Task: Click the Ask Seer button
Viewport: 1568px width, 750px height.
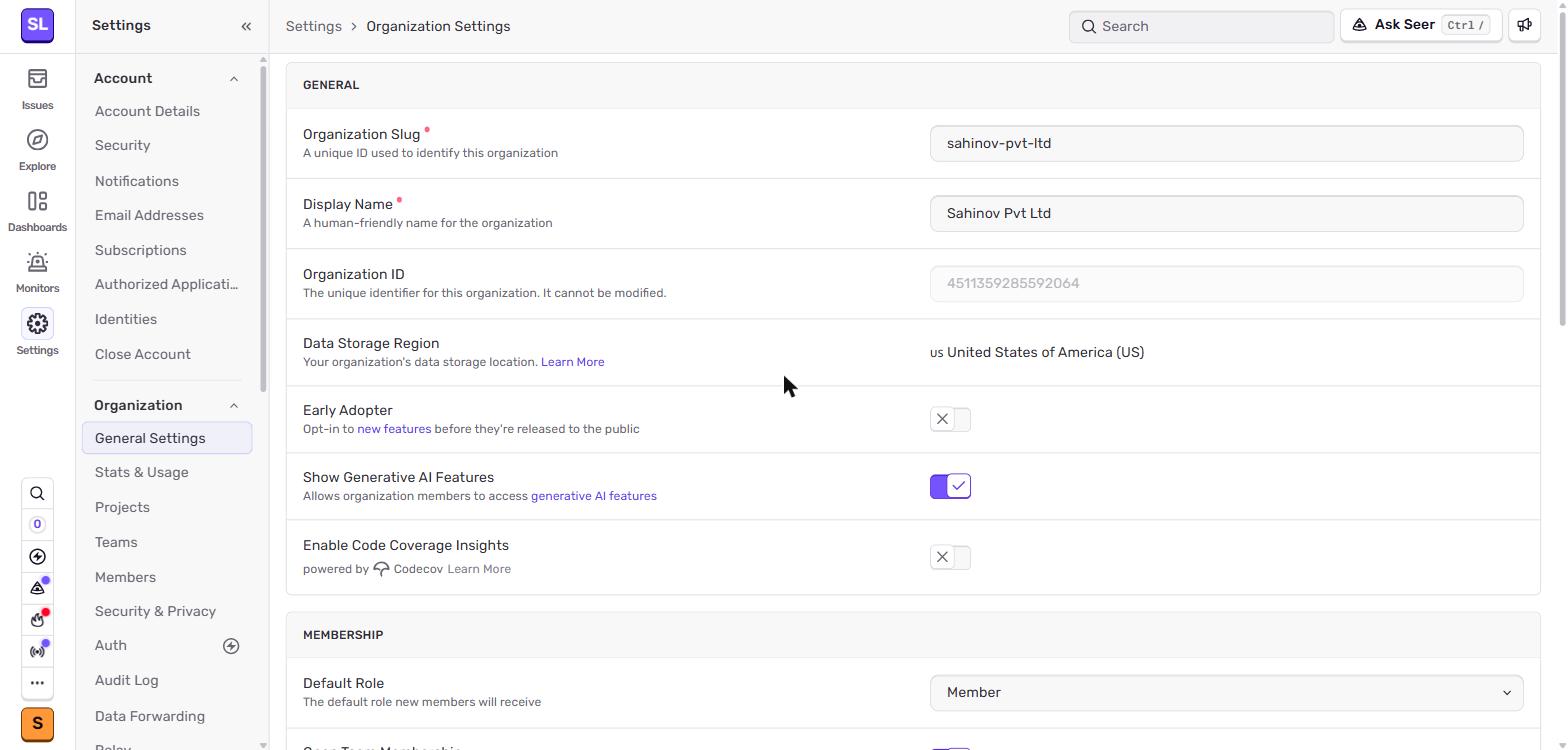Action: coord(1421,25)
